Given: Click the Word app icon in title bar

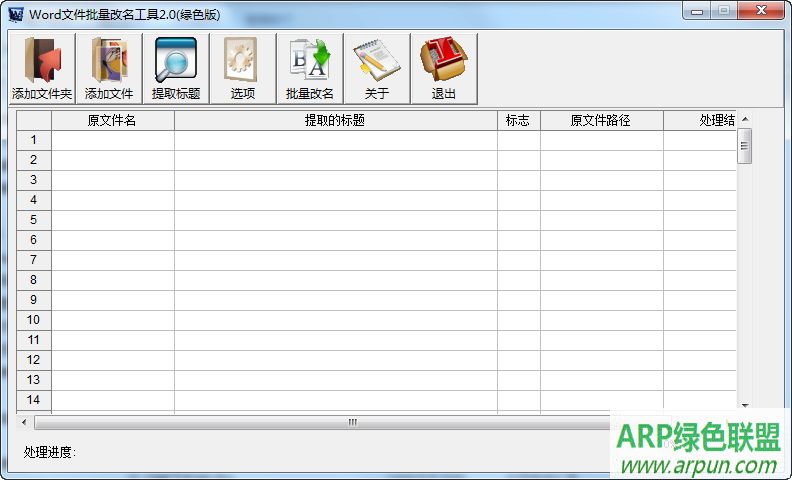Looking at the screenshot, I should click(x=16, y=14).
